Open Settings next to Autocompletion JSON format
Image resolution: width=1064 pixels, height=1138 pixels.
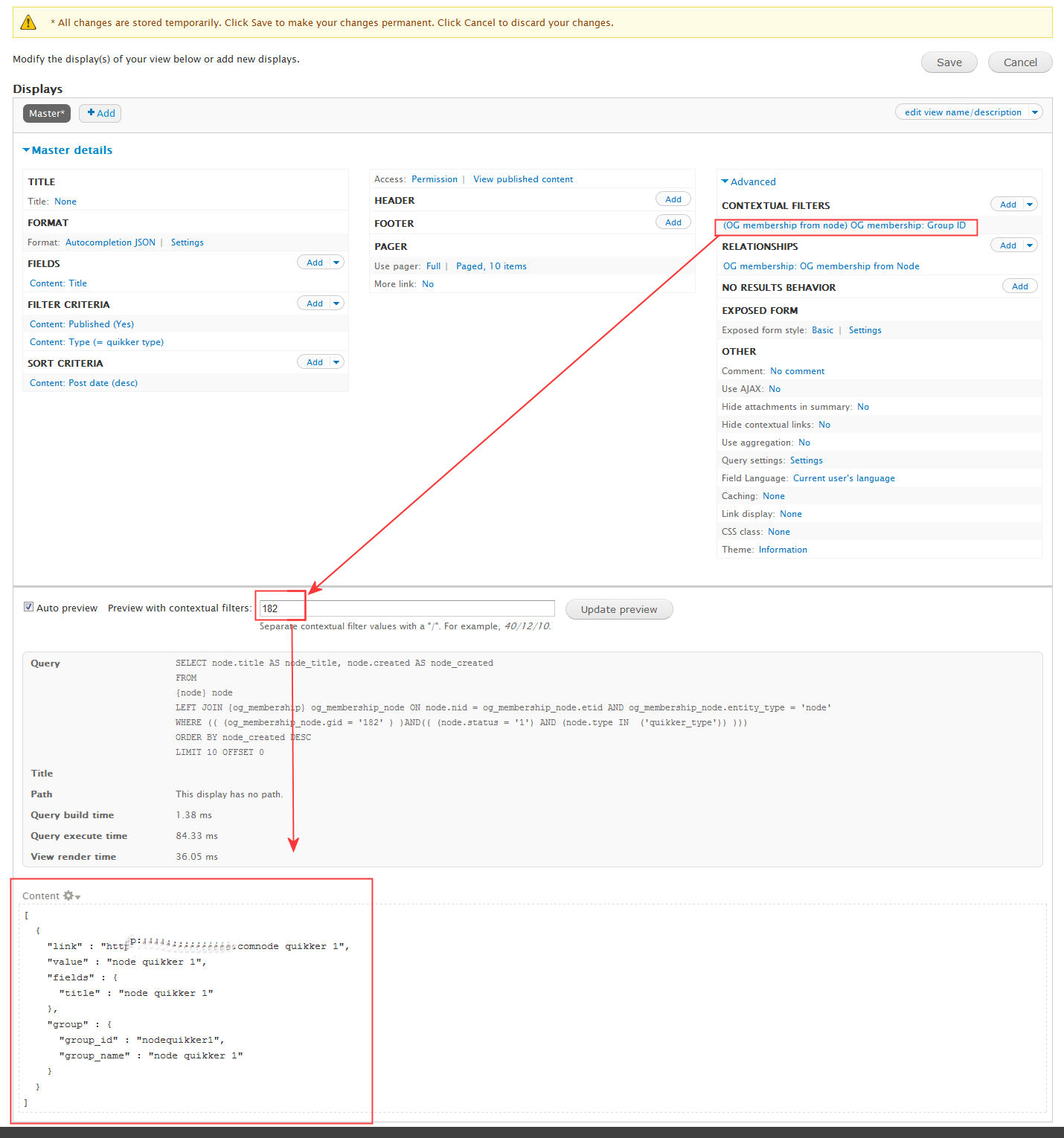pyautogui.click(x=187, y=242)
